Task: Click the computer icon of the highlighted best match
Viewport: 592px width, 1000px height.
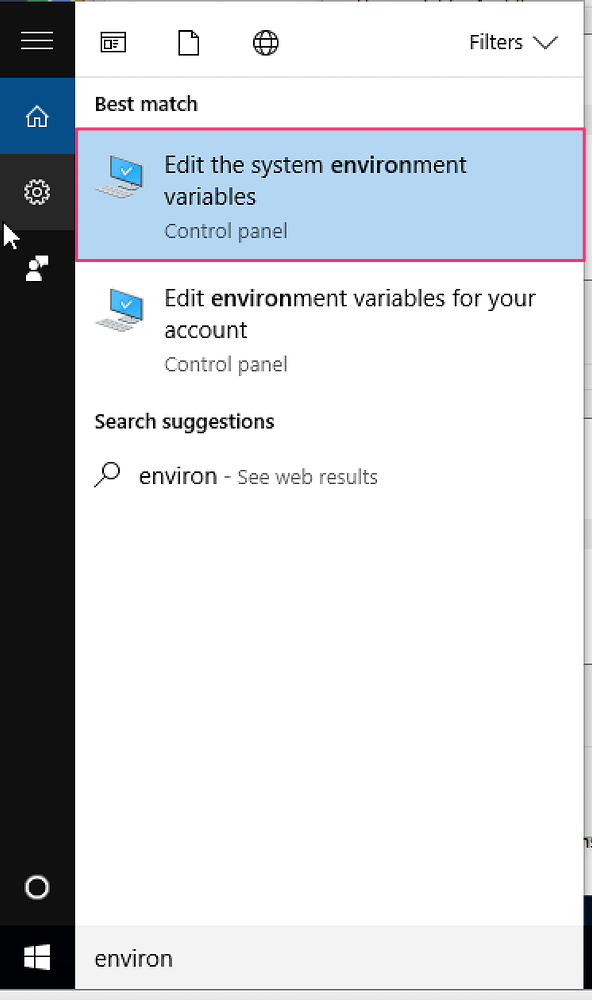Action: (121, 176)
